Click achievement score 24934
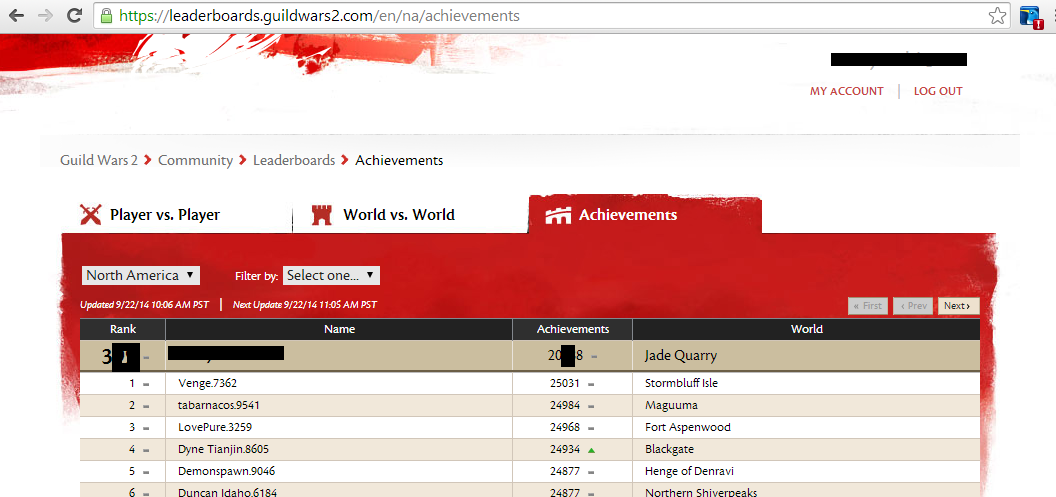The image size is (1056, 497). click(564, 449)
